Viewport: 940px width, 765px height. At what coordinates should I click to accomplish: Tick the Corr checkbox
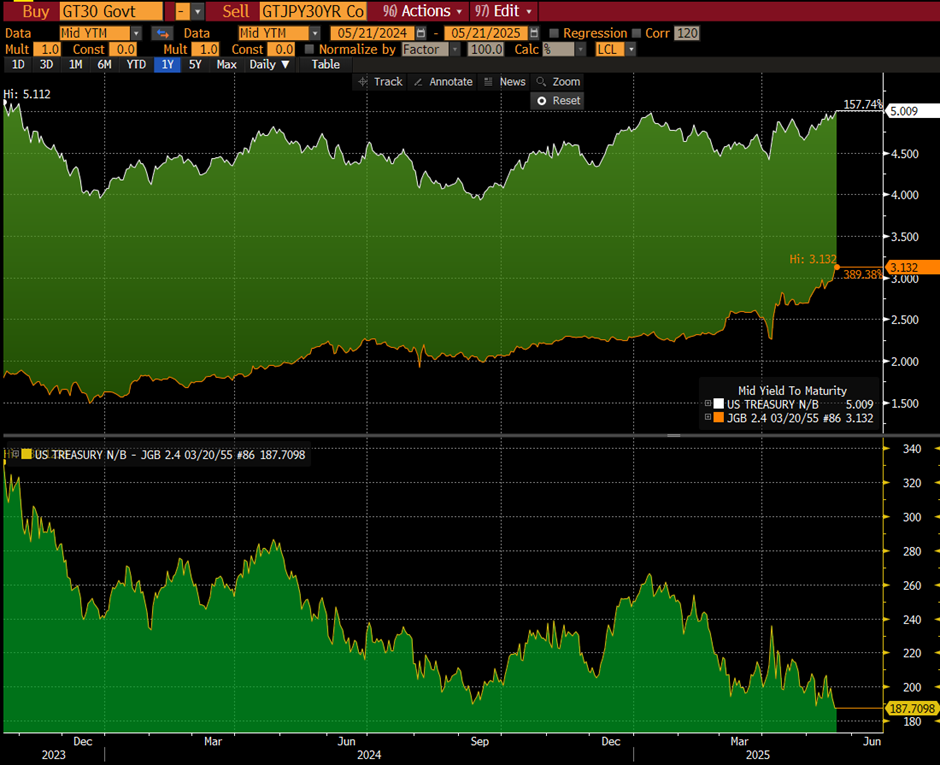[x=636, y=33]
